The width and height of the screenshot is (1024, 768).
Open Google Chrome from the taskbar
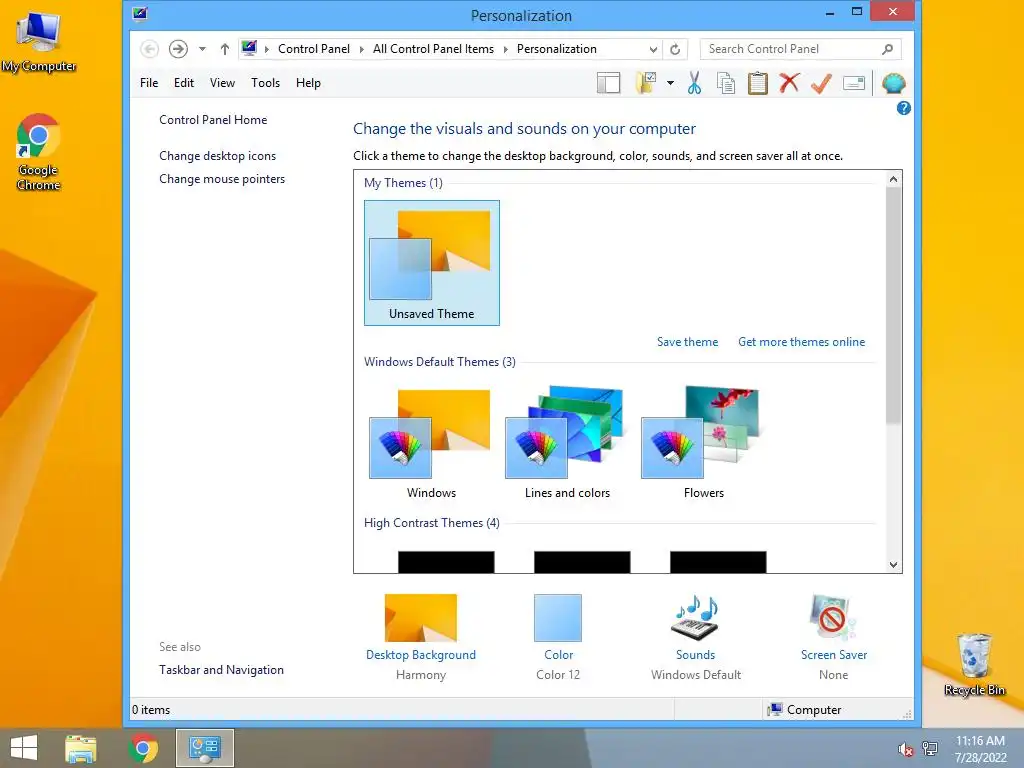click(x=143, y=748)
